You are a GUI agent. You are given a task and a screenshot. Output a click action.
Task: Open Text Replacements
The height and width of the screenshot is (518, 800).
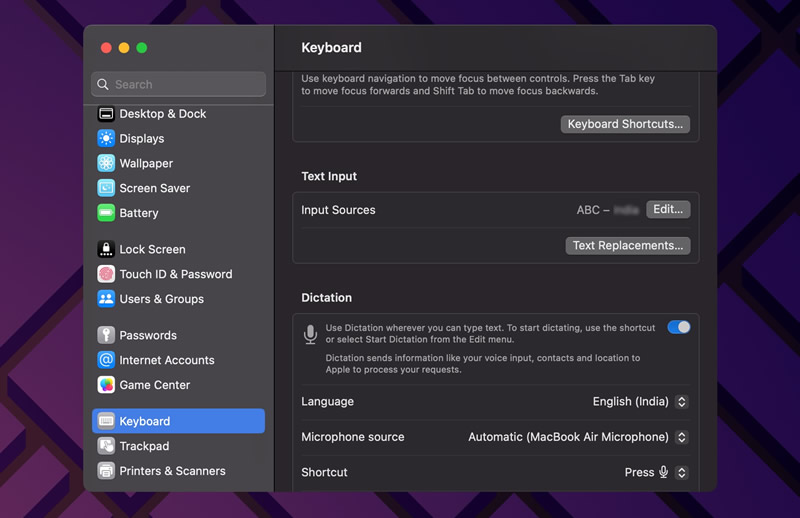(x=628, y=245)
